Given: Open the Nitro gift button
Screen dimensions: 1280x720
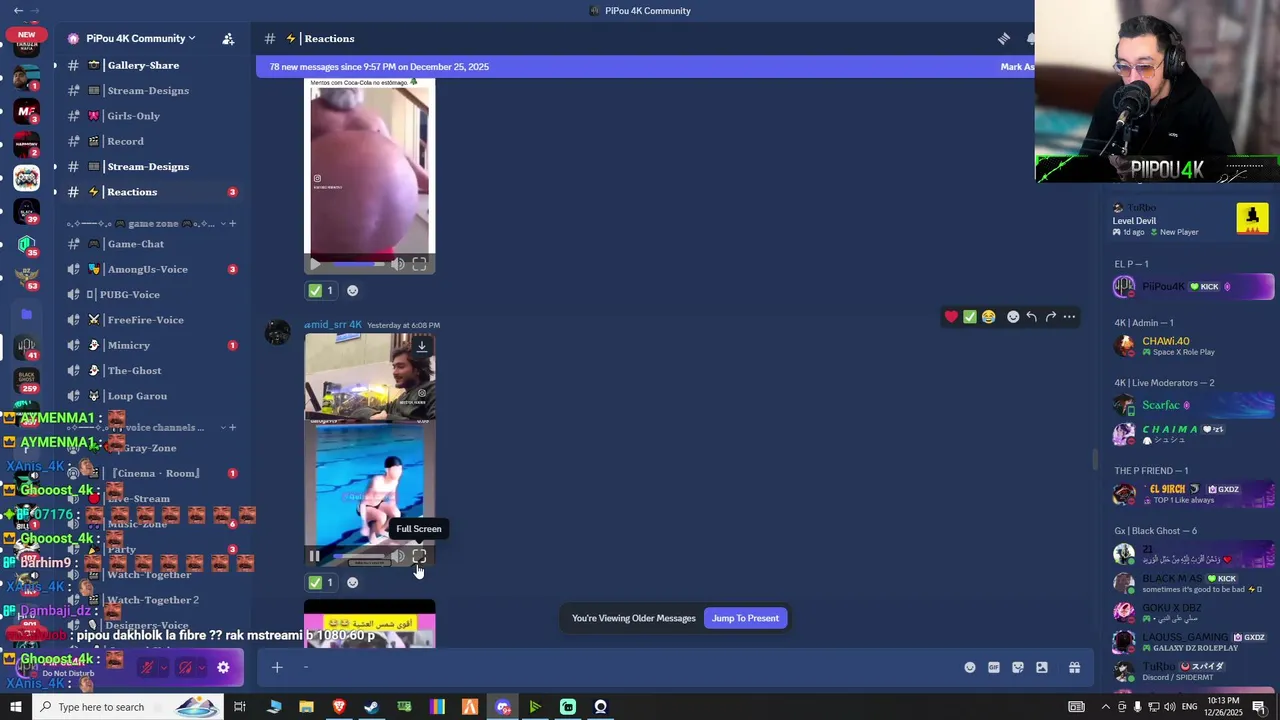Looking at the screenshot, I should pyautogui.click(x=1075, y=668).
